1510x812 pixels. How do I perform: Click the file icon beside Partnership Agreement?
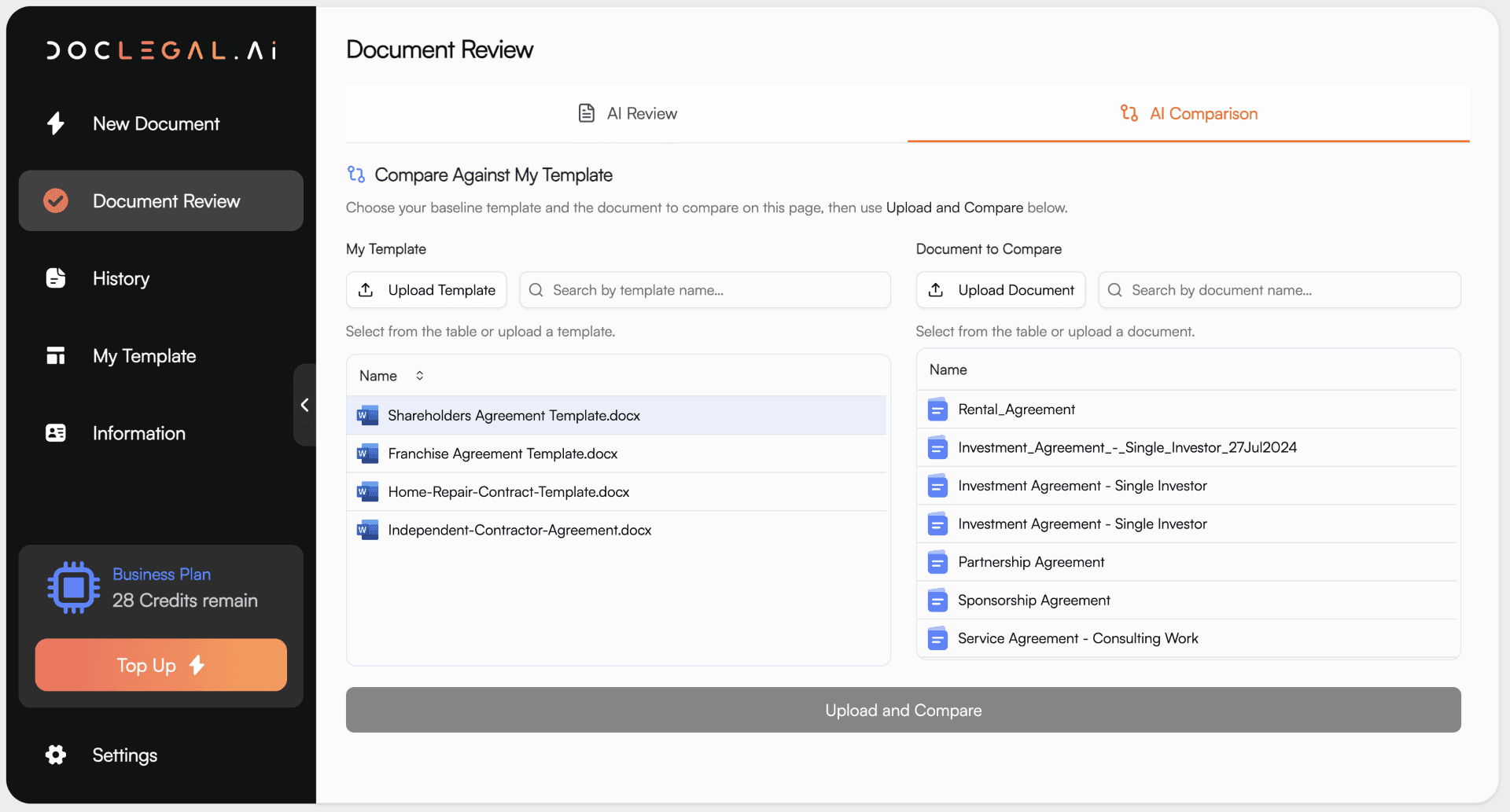[x=937, y=562]
